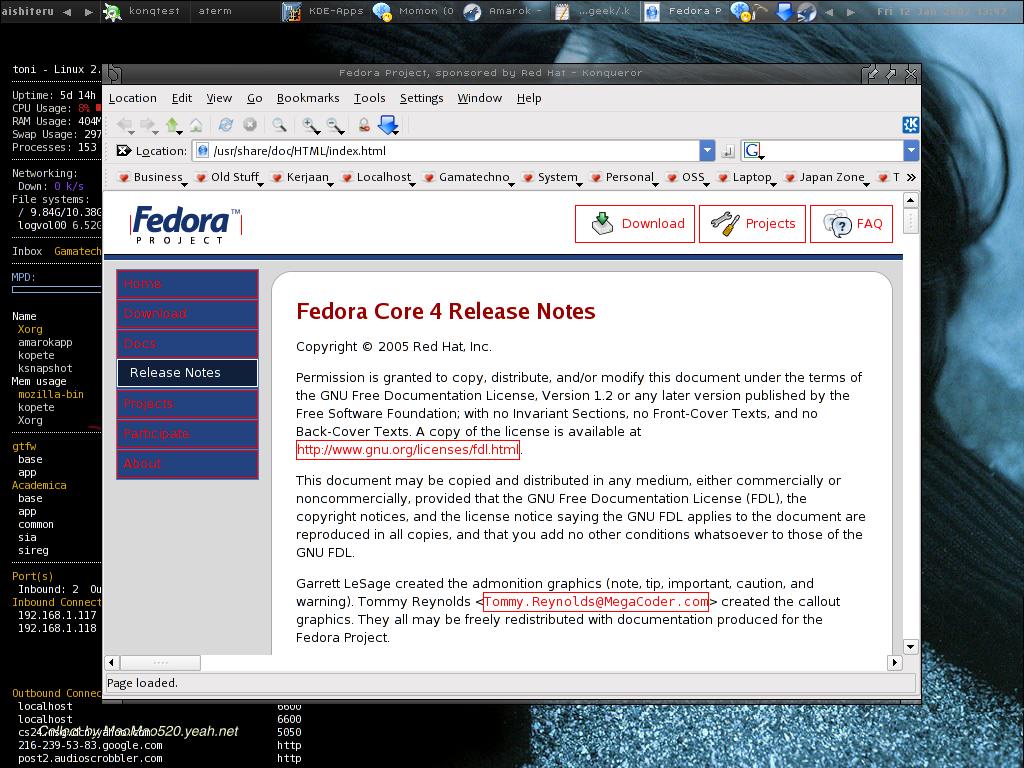Open Docs in the Fedora sidebar

[x=187, y=344]
